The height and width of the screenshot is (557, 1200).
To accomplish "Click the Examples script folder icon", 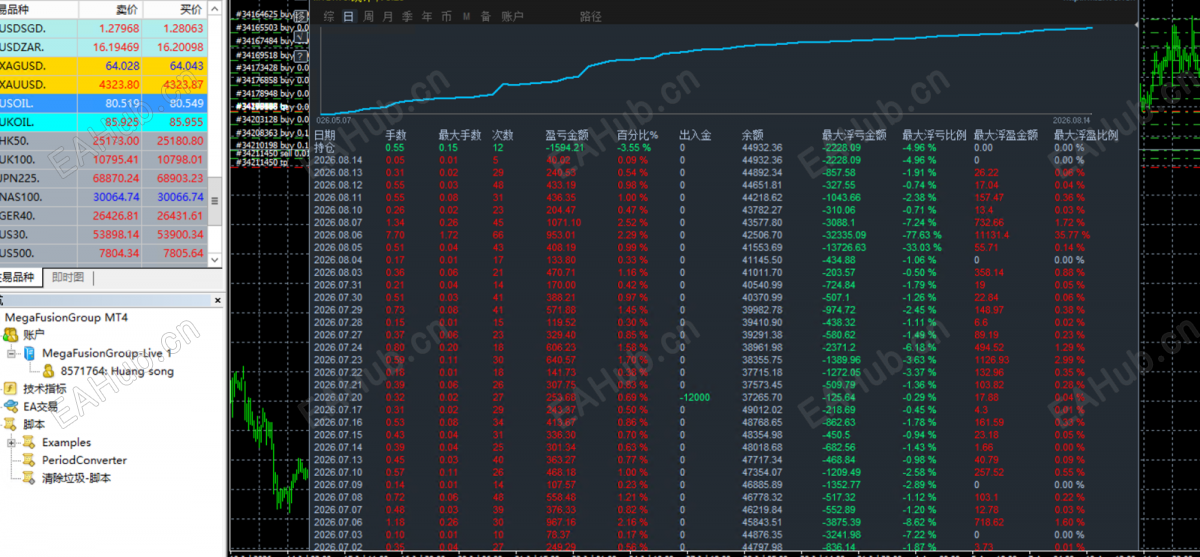I will tap(31, 442).
